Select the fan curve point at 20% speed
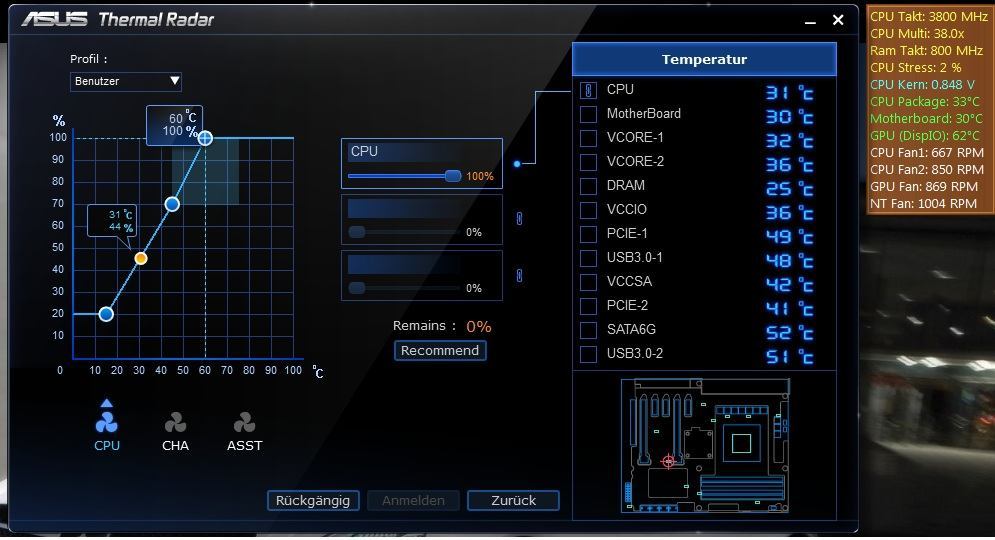 (x=106, y=313)
